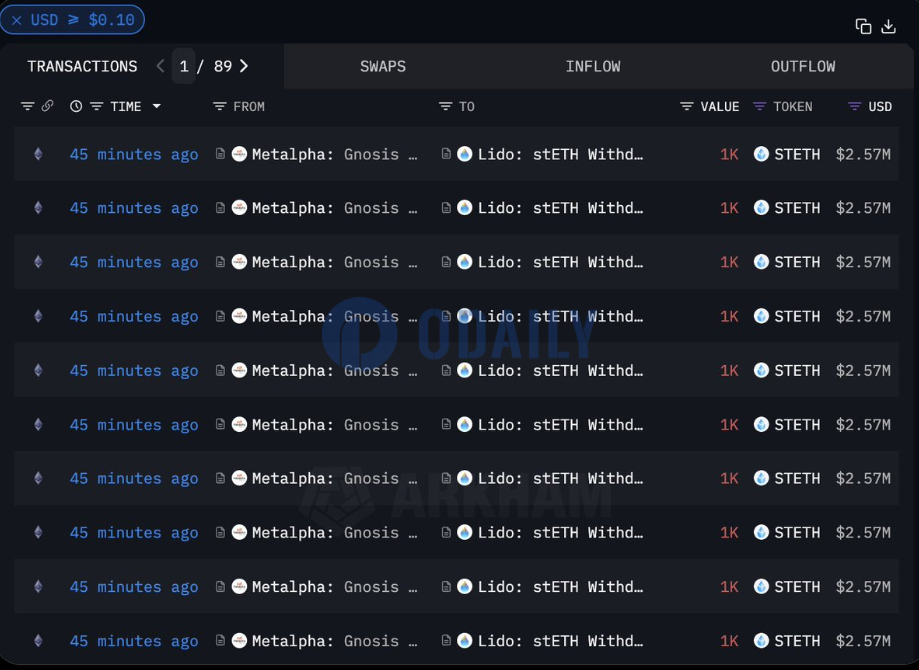919x670 pixels.
Task: Open Metalpha: Gnosis sender in the last row
Action: coord(334,641)
